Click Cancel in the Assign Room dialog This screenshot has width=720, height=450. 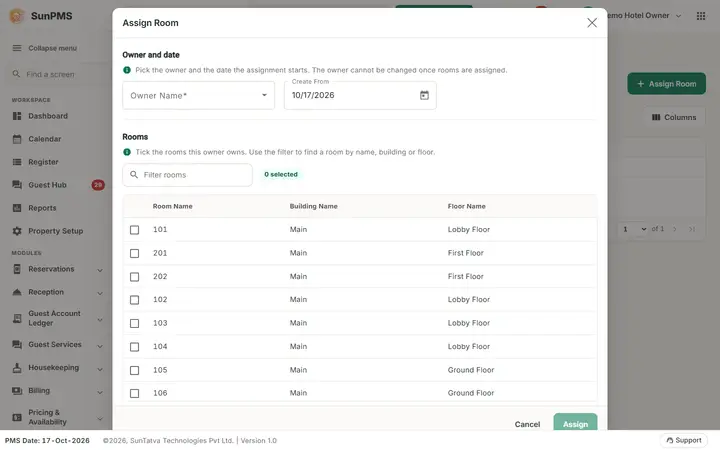(527, 424)
